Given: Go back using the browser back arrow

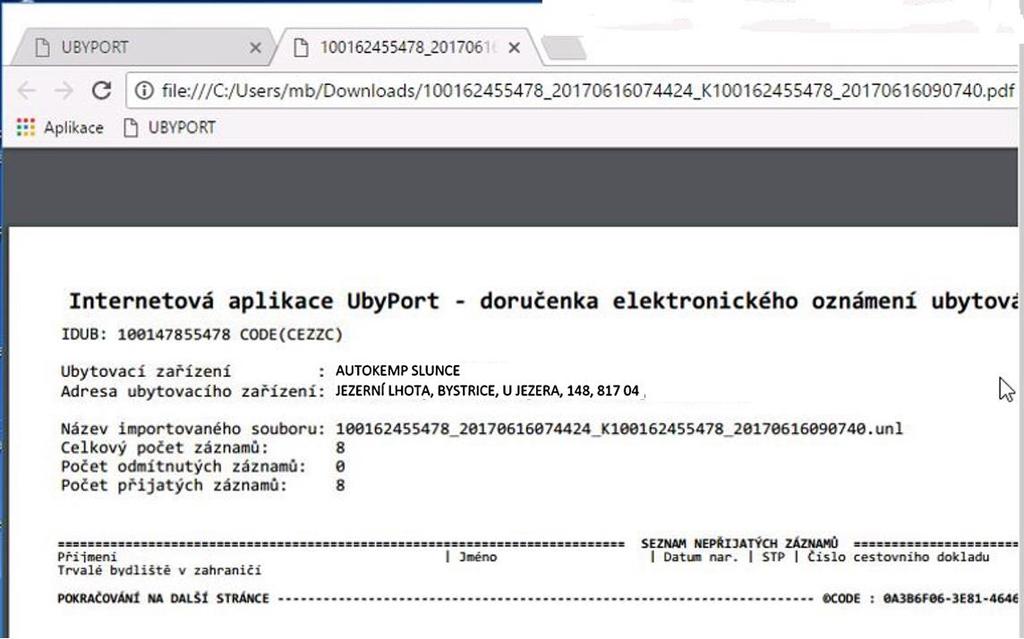Looking at the screenshot, I should tap(26, 90).
